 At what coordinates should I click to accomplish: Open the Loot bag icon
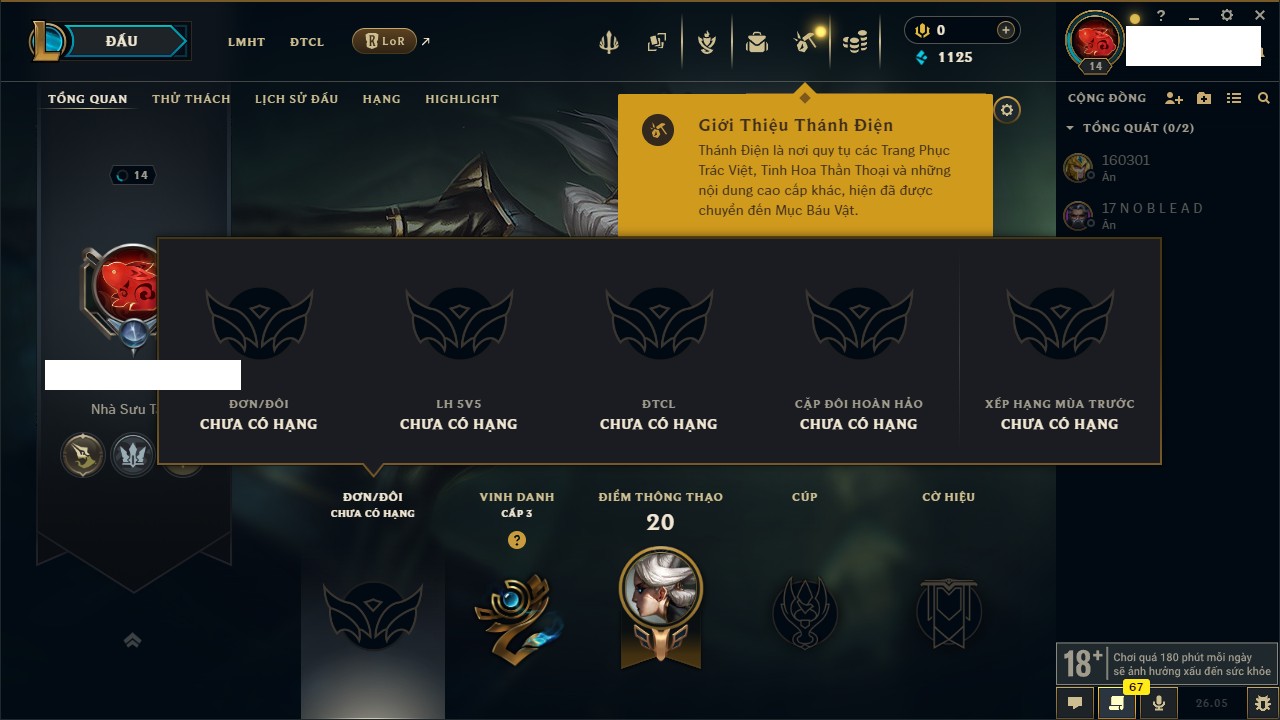[757, 42]
